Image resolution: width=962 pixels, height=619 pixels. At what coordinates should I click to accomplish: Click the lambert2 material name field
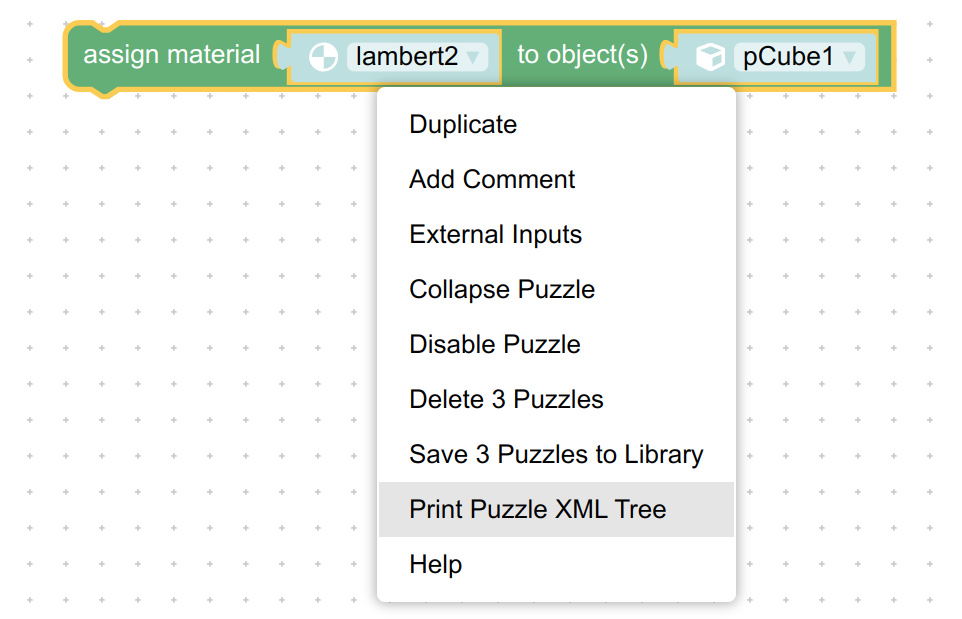point(407,57)
